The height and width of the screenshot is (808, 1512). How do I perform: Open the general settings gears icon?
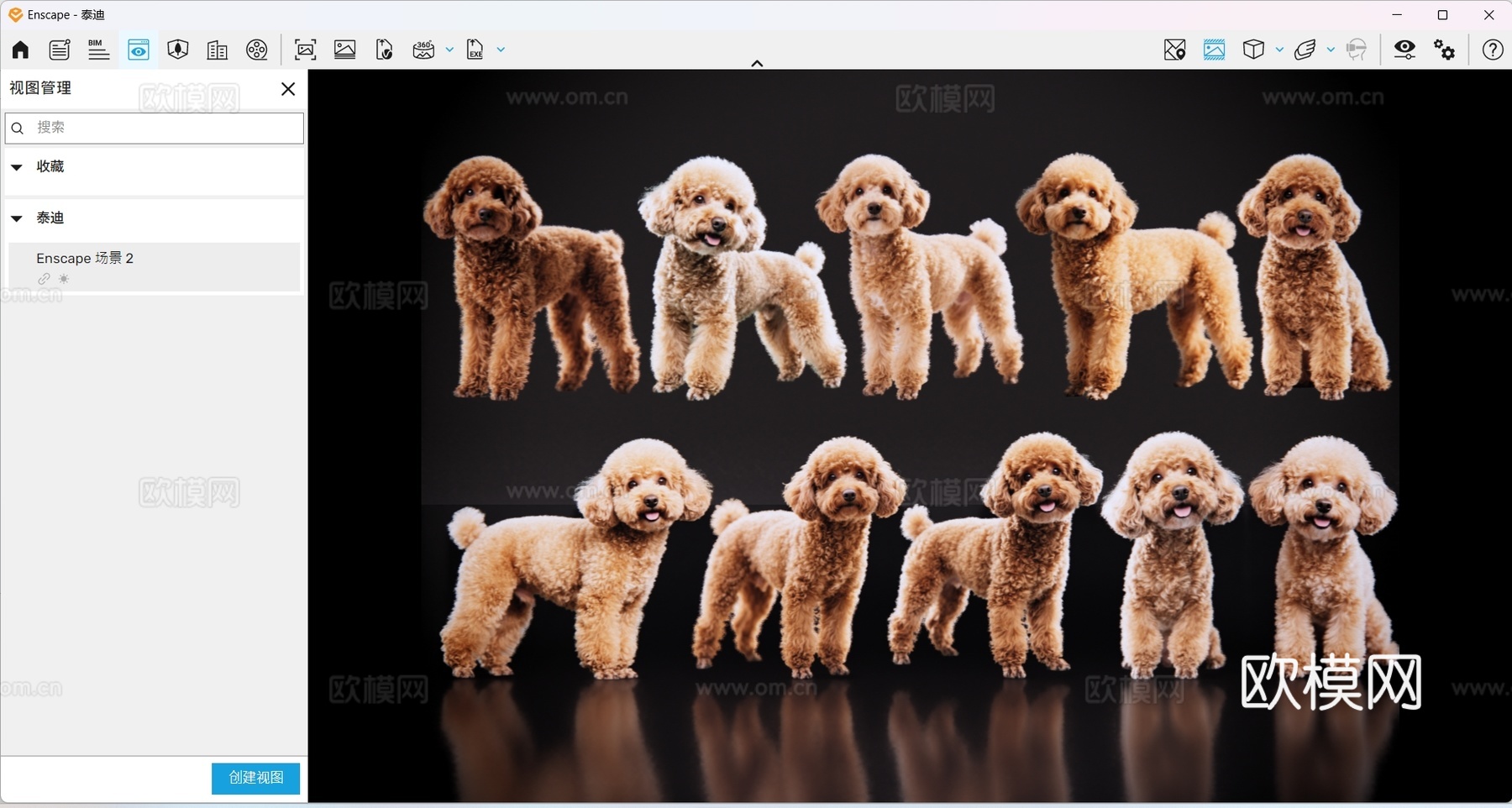(x=1445, y=50)
